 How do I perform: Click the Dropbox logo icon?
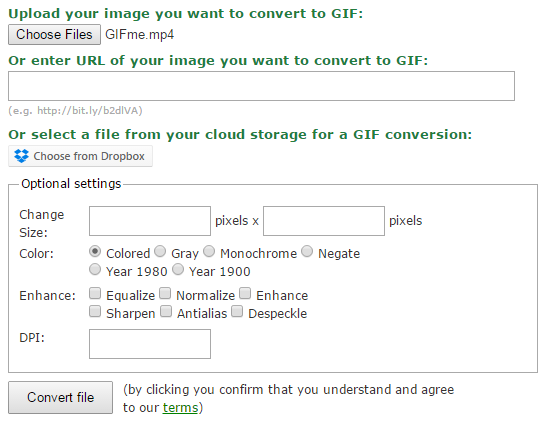point(21,156)
